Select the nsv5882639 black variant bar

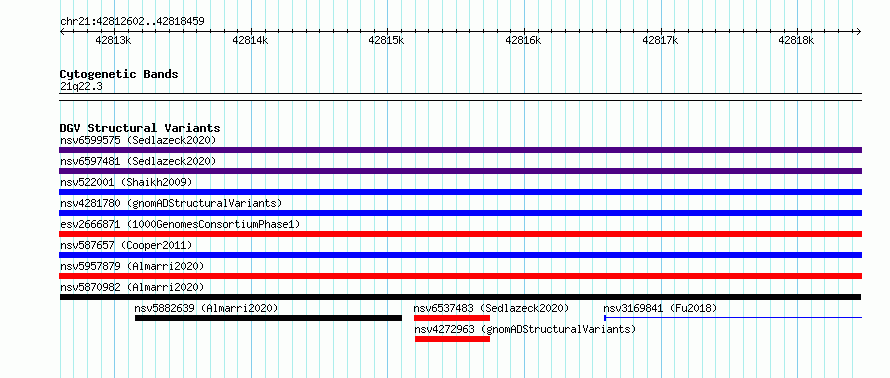pos(268,318)
